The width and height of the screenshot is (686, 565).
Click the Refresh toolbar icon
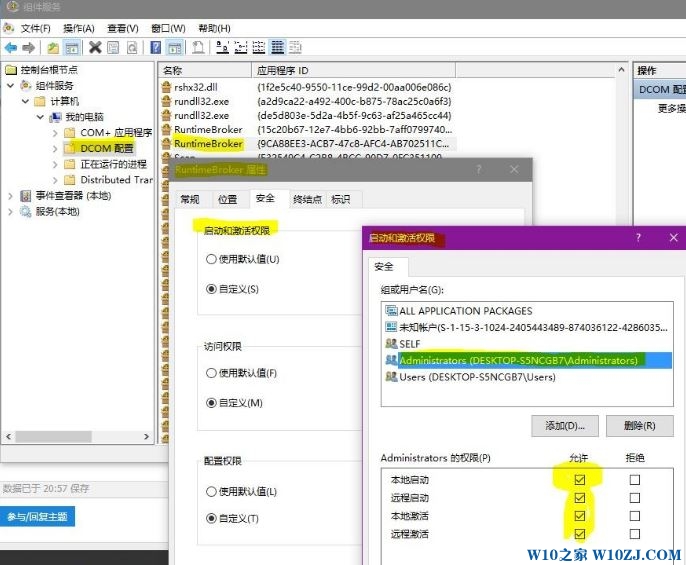[x=132, y=47]
